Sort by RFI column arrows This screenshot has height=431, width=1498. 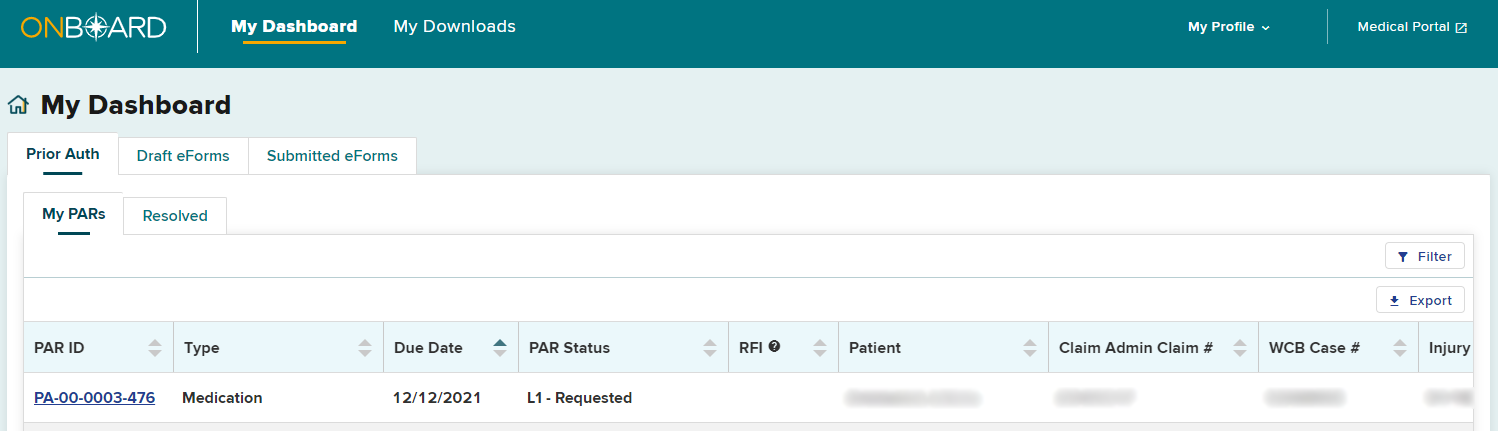(820, 348)
